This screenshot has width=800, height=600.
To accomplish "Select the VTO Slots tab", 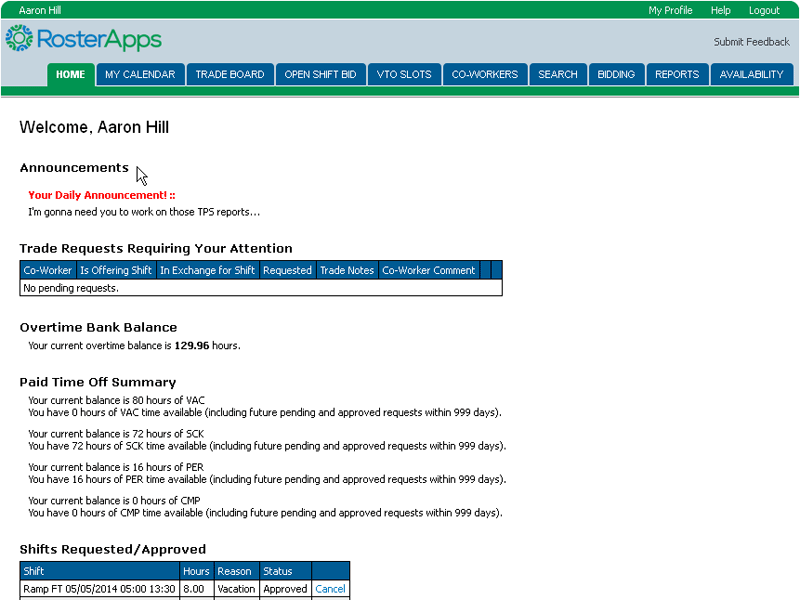I will click(x=404, y=75).
